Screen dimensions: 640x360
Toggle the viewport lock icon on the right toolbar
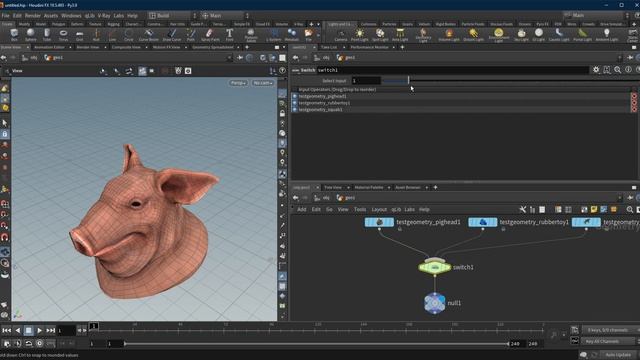[x=282, y=113]
